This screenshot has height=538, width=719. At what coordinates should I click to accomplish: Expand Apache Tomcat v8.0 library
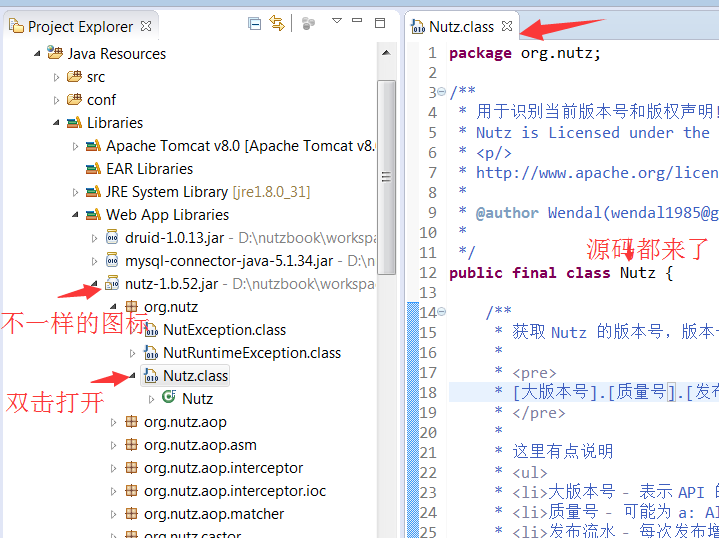tap(76, 146)
